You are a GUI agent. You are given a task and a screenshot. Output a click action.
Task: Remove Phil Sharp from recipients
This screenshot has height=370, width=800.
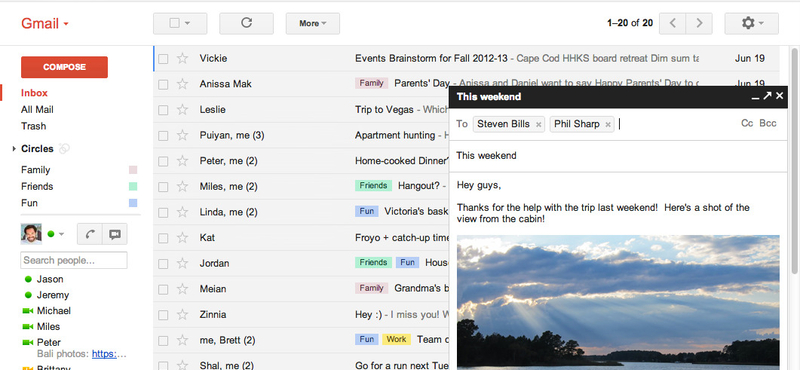[x=608, y=125]
